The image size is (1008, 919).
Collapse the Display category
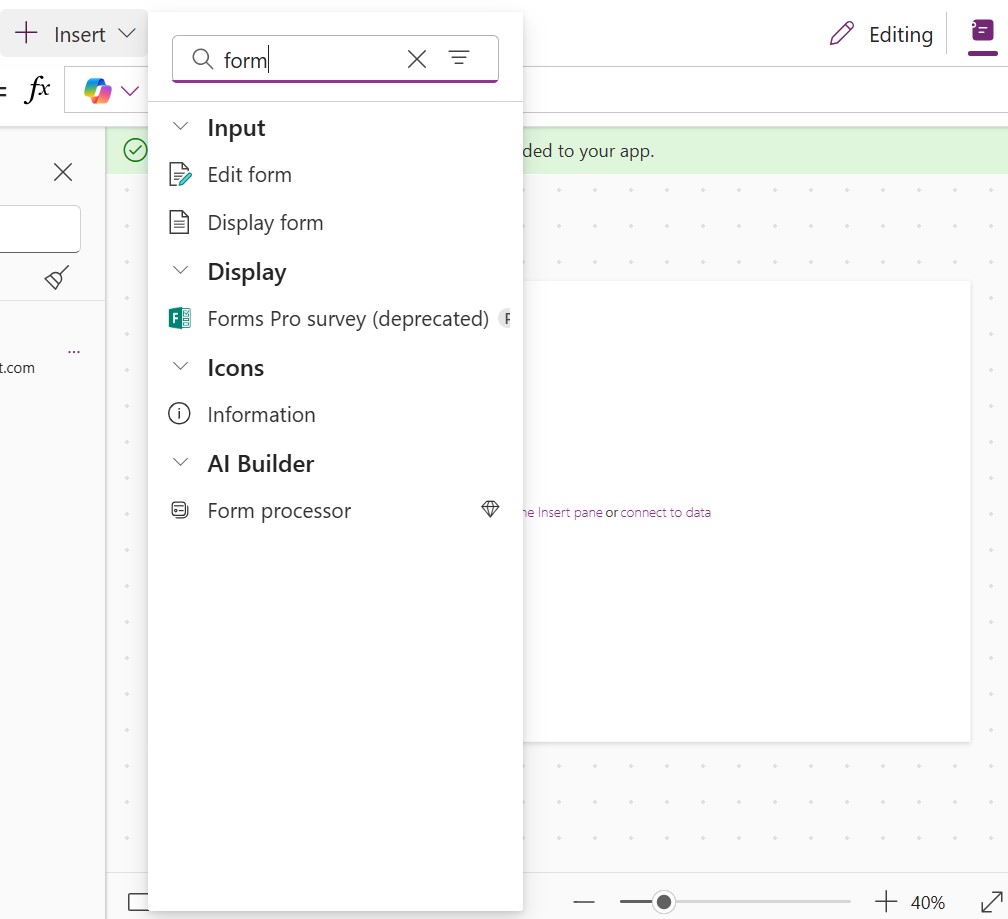pyautogui.click(x=181, y=271)
